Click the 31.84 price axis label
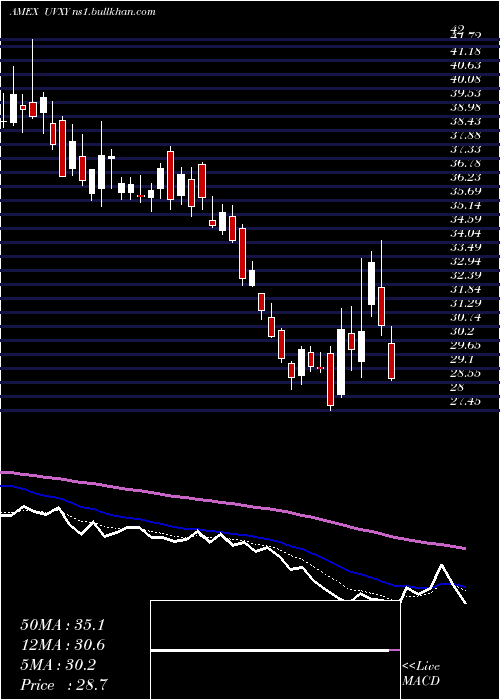The width and height of the screenshot is (500, 700). 467,289
